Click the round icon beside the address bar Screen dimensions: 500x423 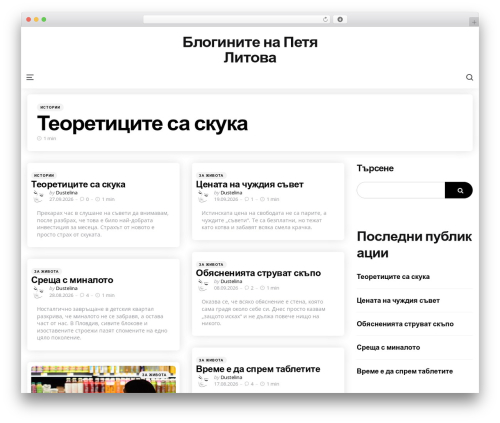[x=340, y=19]
